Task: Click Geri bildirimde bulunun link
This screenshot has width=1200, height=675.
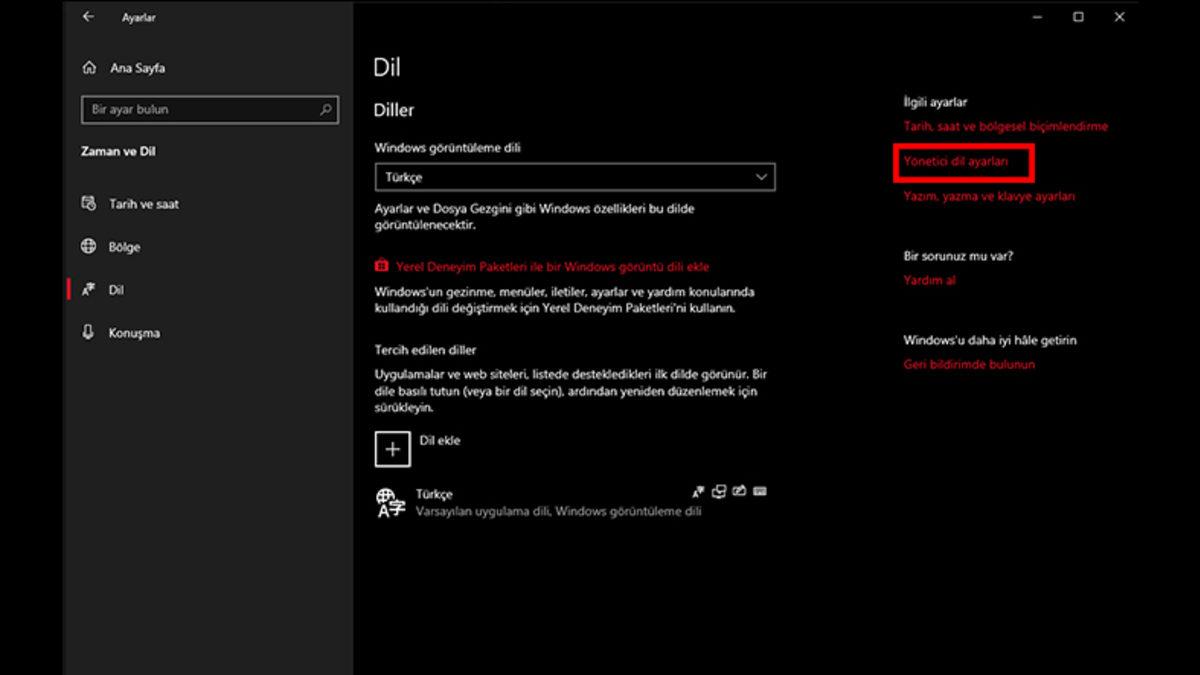Action: tap(968, 364)
